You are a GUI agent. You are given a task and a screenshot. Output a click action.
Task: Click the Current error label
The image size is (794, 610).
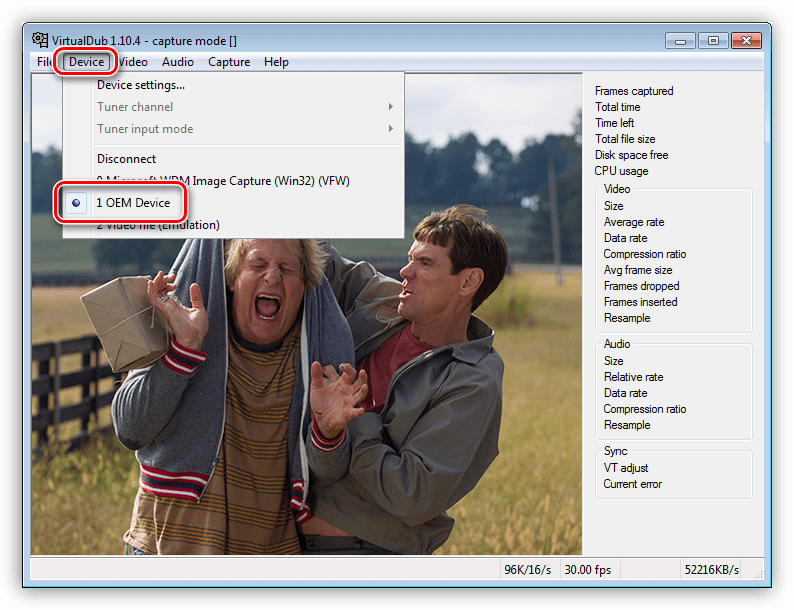632,484
